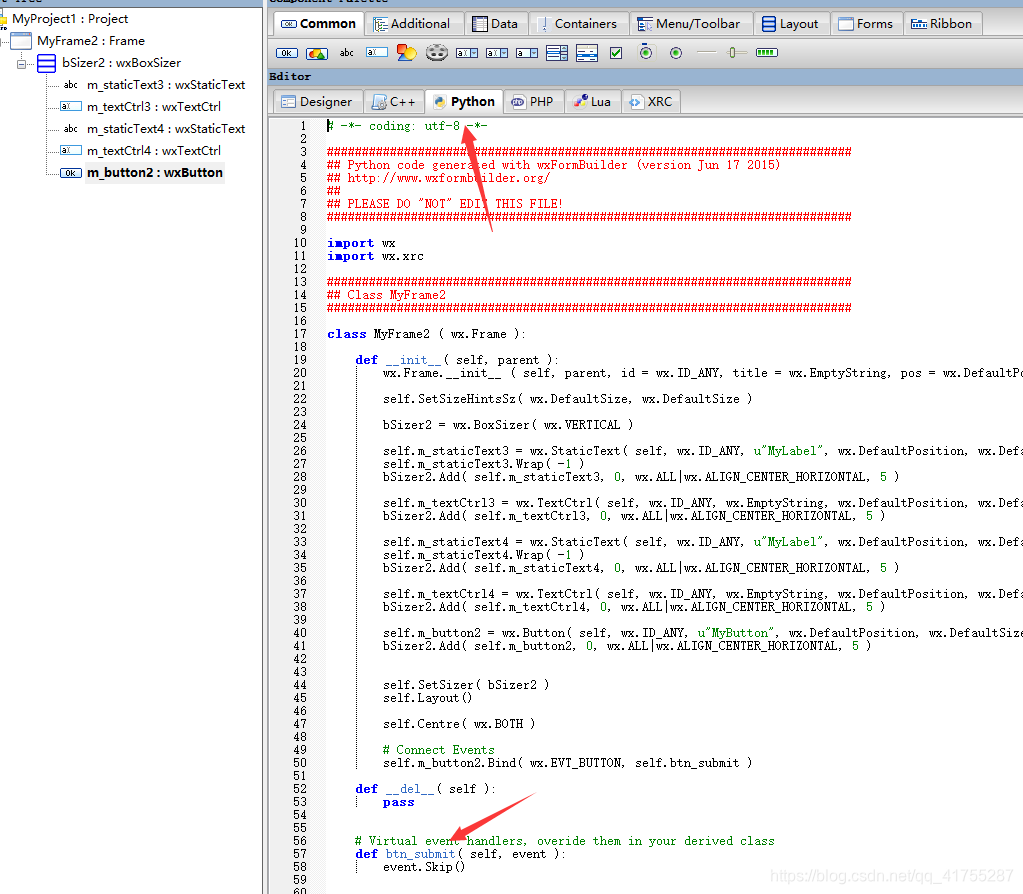
Task: Switch editor to Designer view
Action: 317,102
